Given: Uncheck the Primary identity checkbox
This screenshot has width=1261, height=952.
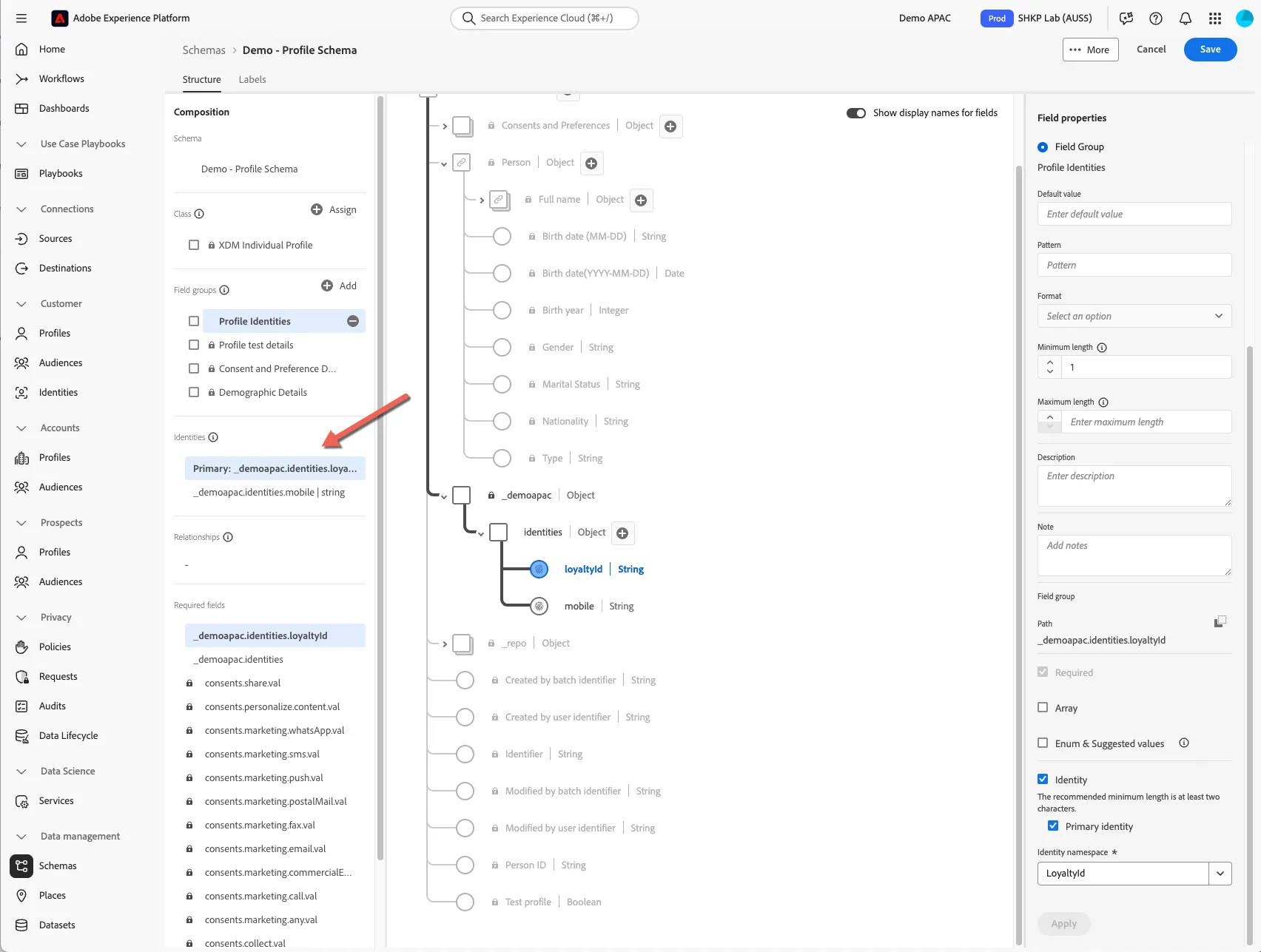Looking at the screenshot, I should click(x=1053, y=826).
